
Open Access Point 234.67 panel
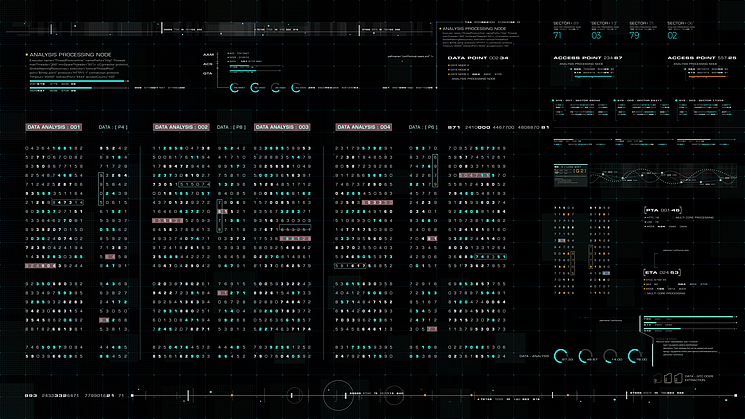pos(589,58)
